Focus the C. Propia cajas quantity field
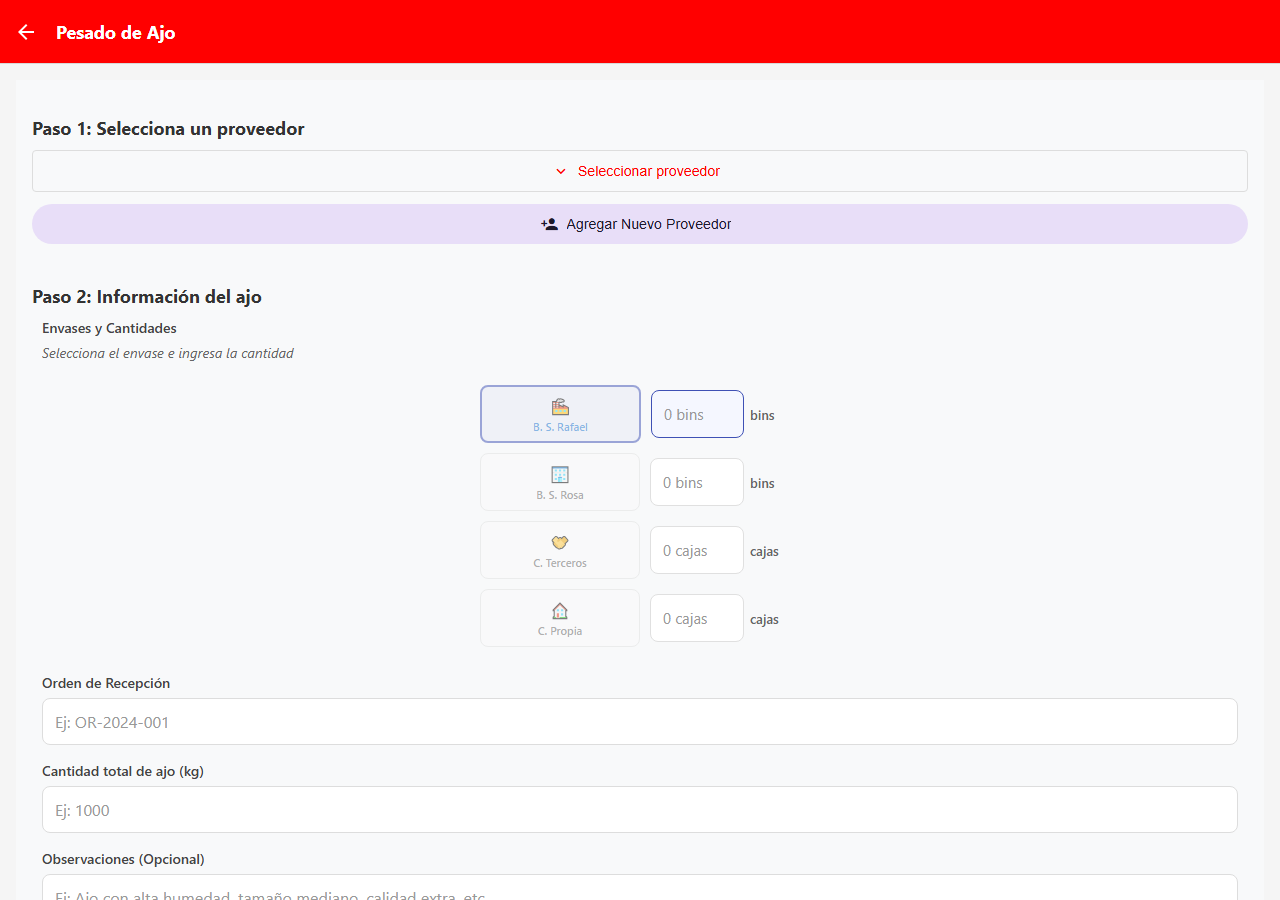 pyautogui.click(x=697, y=618)
